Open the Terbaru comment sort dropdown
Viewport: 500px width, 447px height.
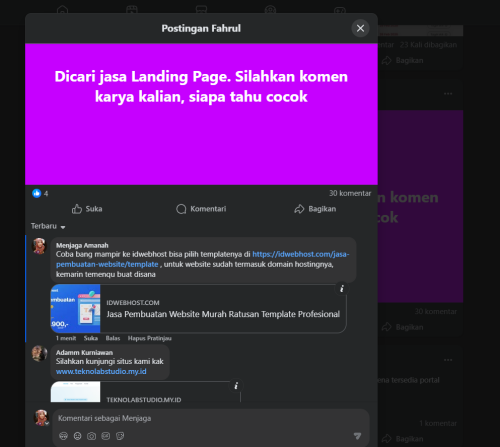(x=48, y=226)
